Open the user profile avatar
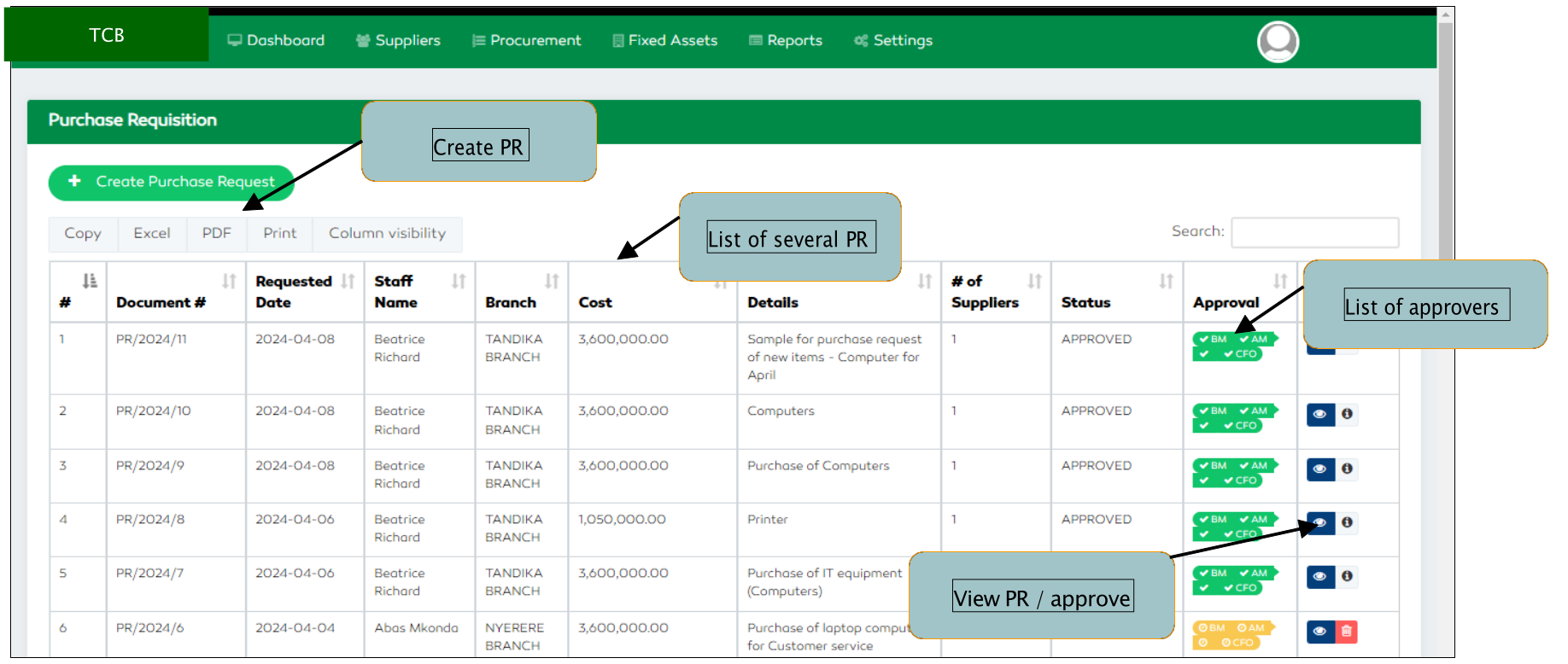 point(1278,41)
